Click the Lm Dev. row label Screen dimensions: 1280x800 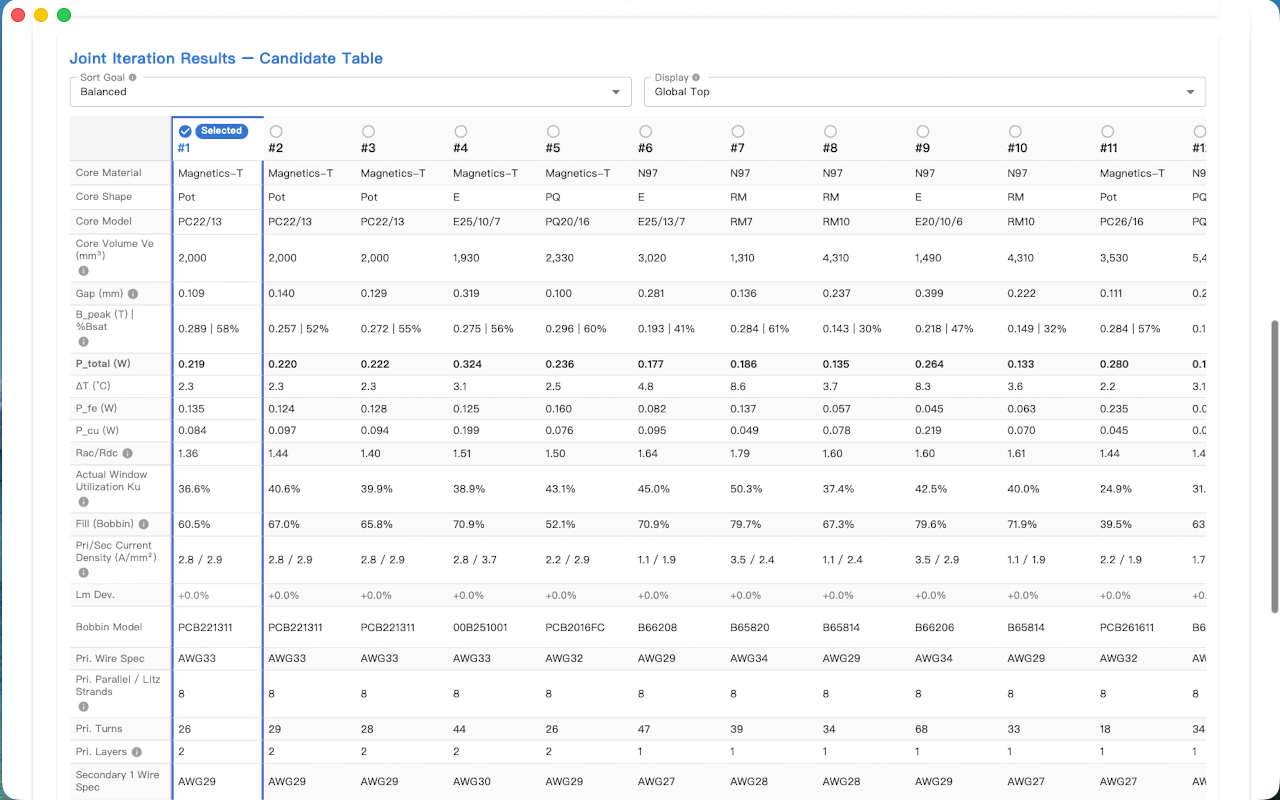95,594
